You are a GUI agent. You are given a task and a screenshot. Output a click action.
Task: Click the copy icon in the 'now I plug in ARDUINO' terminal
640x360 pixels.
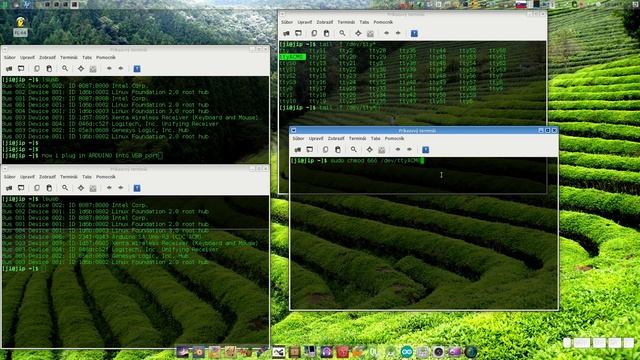click(x=37, y=69)
